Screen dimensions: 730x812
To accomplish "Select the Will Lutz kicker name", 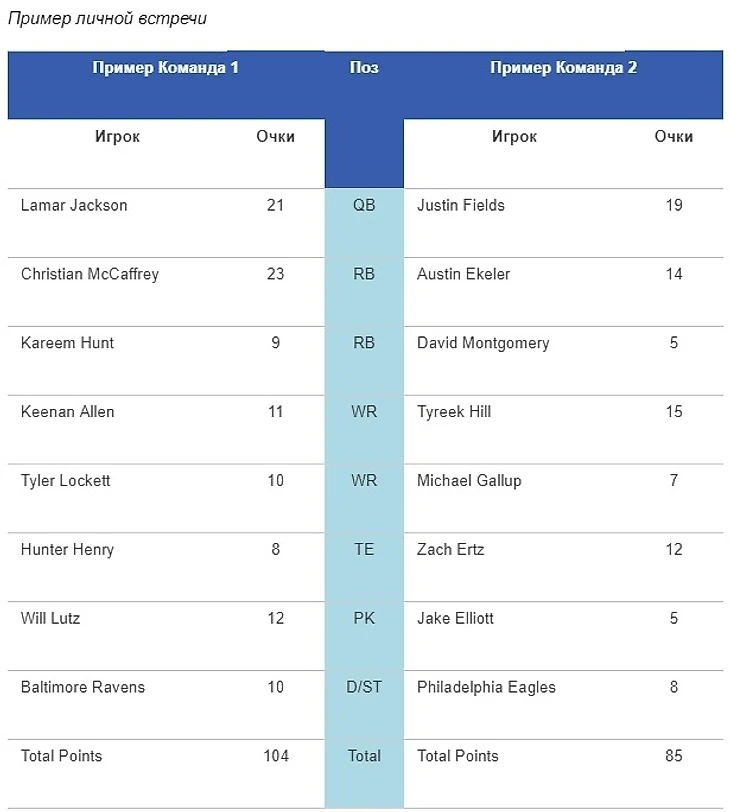I will click(50, 618).
